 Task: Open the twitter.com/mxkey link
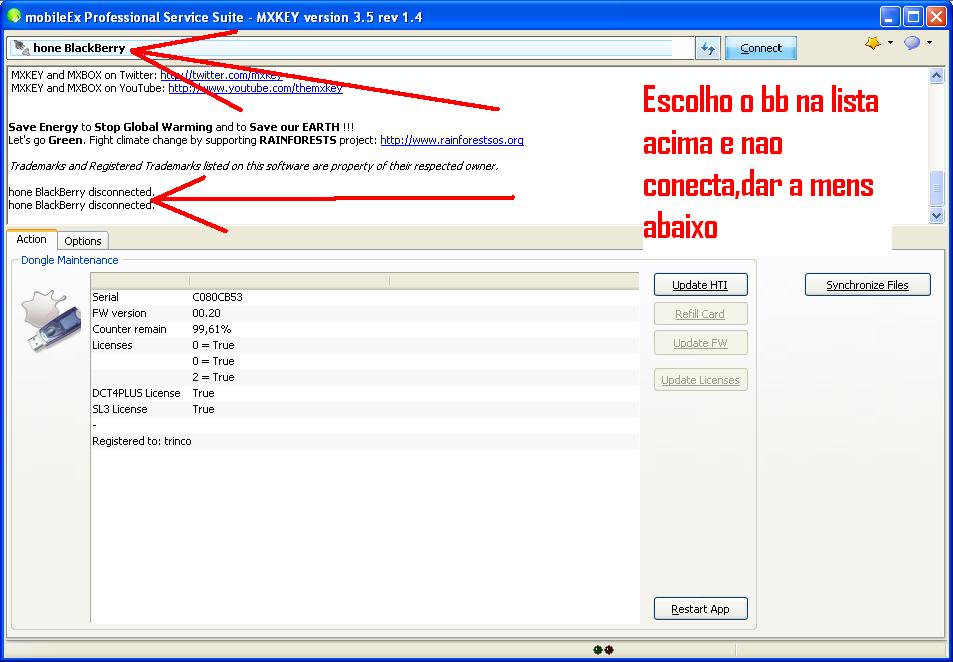[221, 75]
